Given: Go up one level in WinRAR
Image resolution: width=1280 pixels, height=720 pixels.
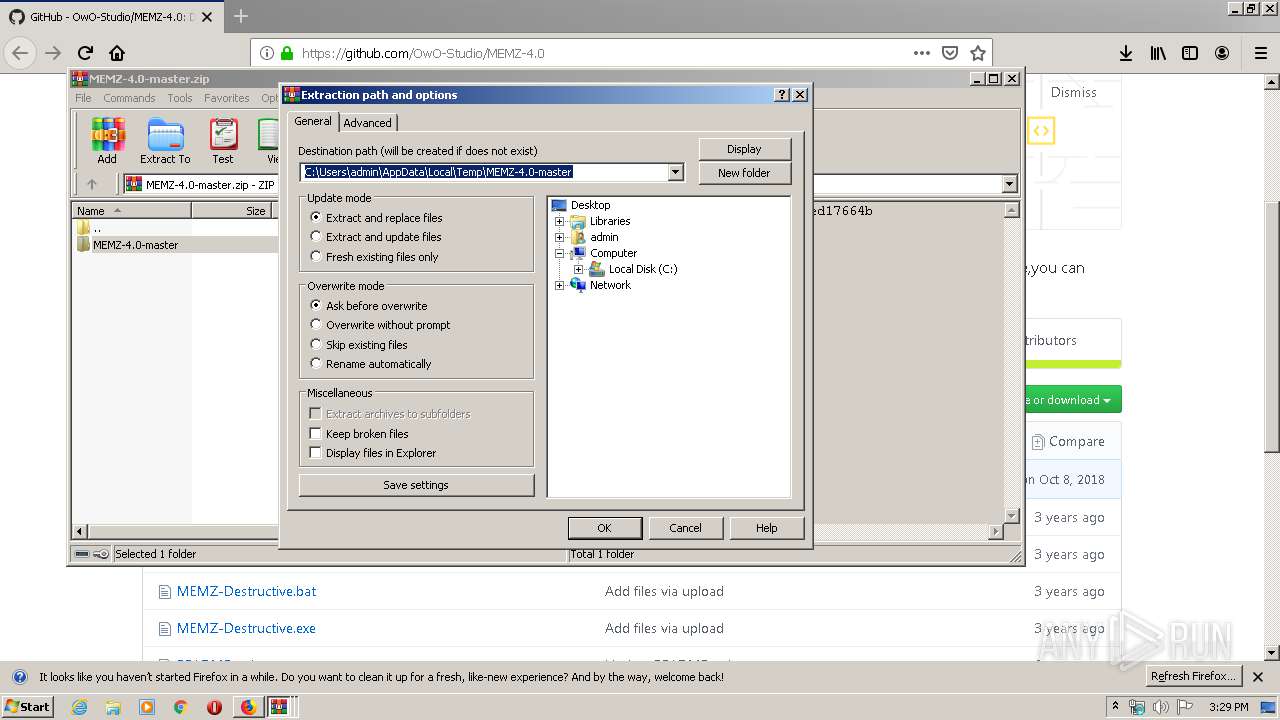Looking at the screenshot, I should click(92, 184).
